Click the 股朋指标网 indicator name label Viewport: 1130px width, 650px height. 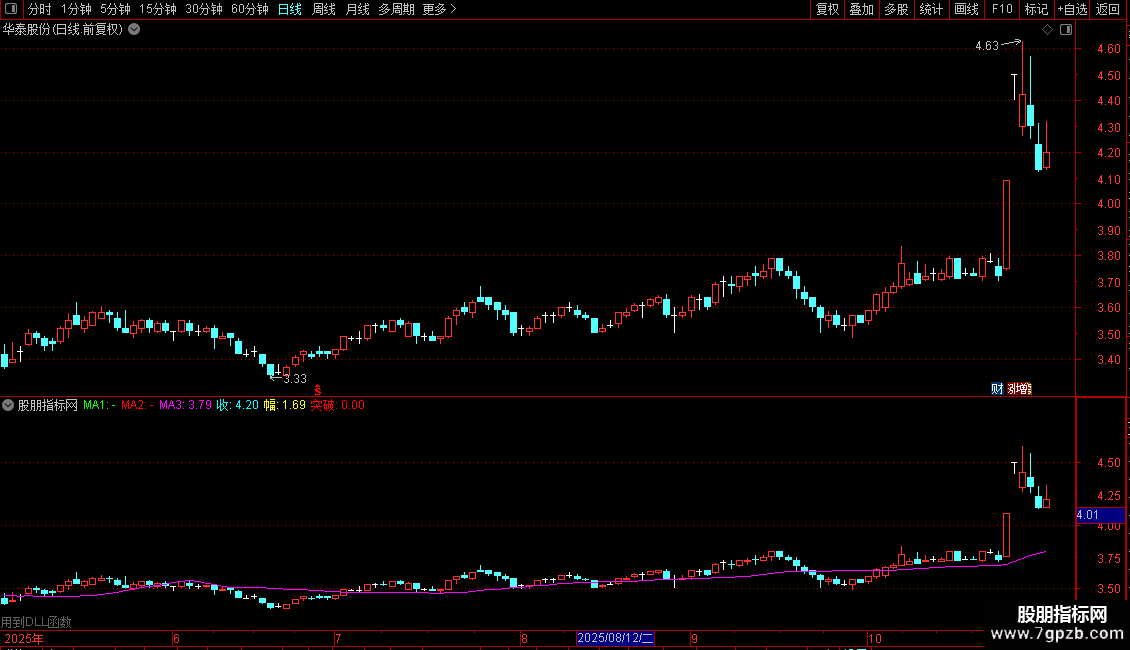48,406
